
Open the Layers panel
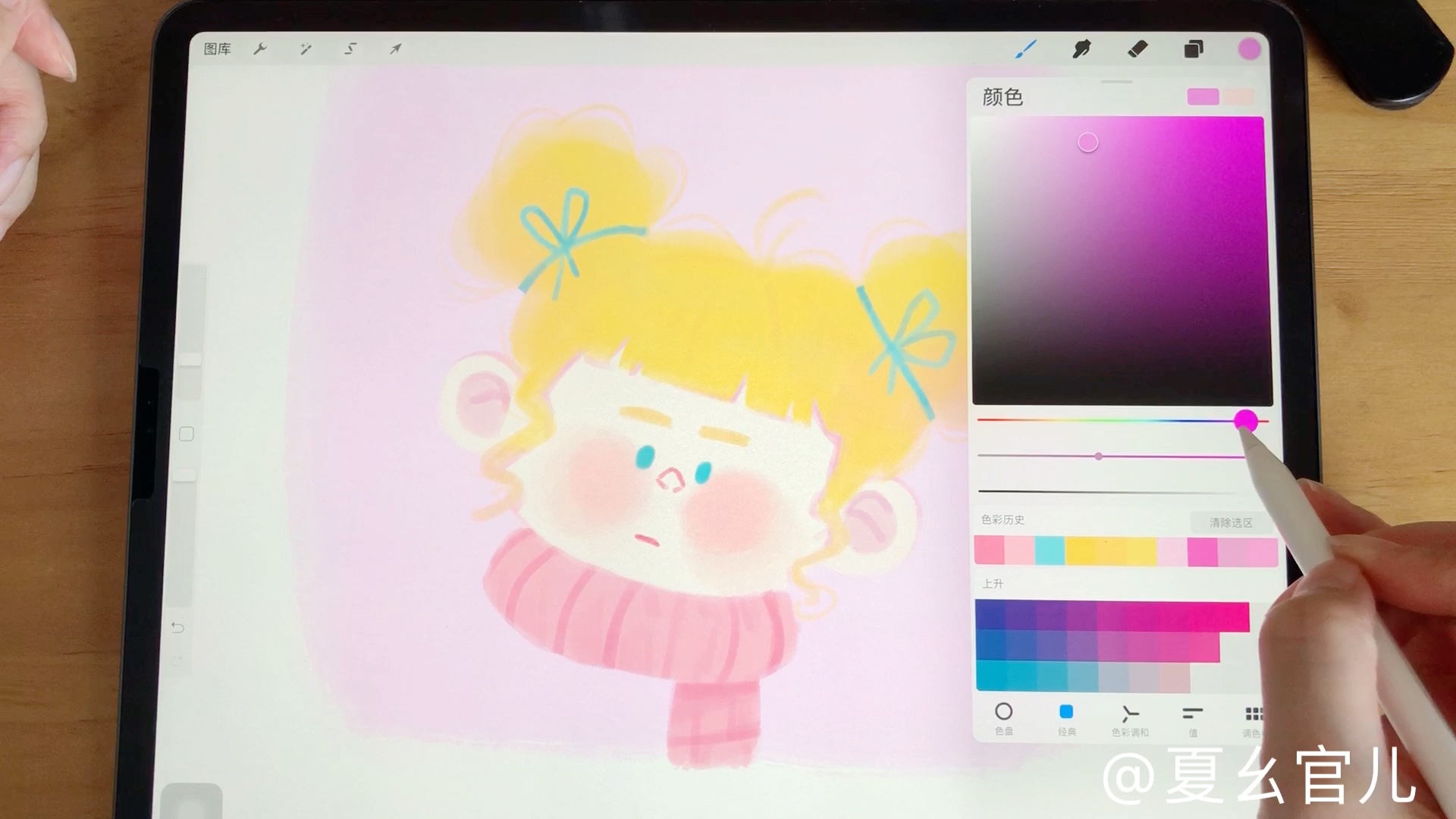[1192, 49]
